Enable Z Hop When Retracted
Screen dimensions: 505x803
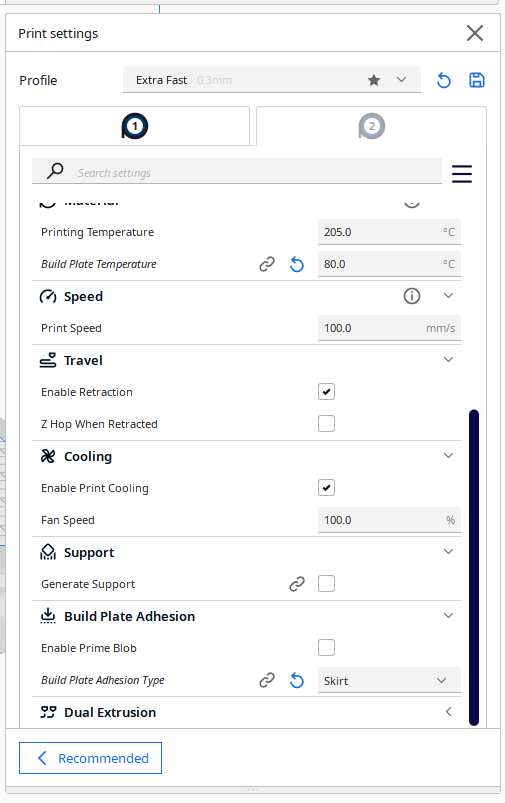click(326, 424)
